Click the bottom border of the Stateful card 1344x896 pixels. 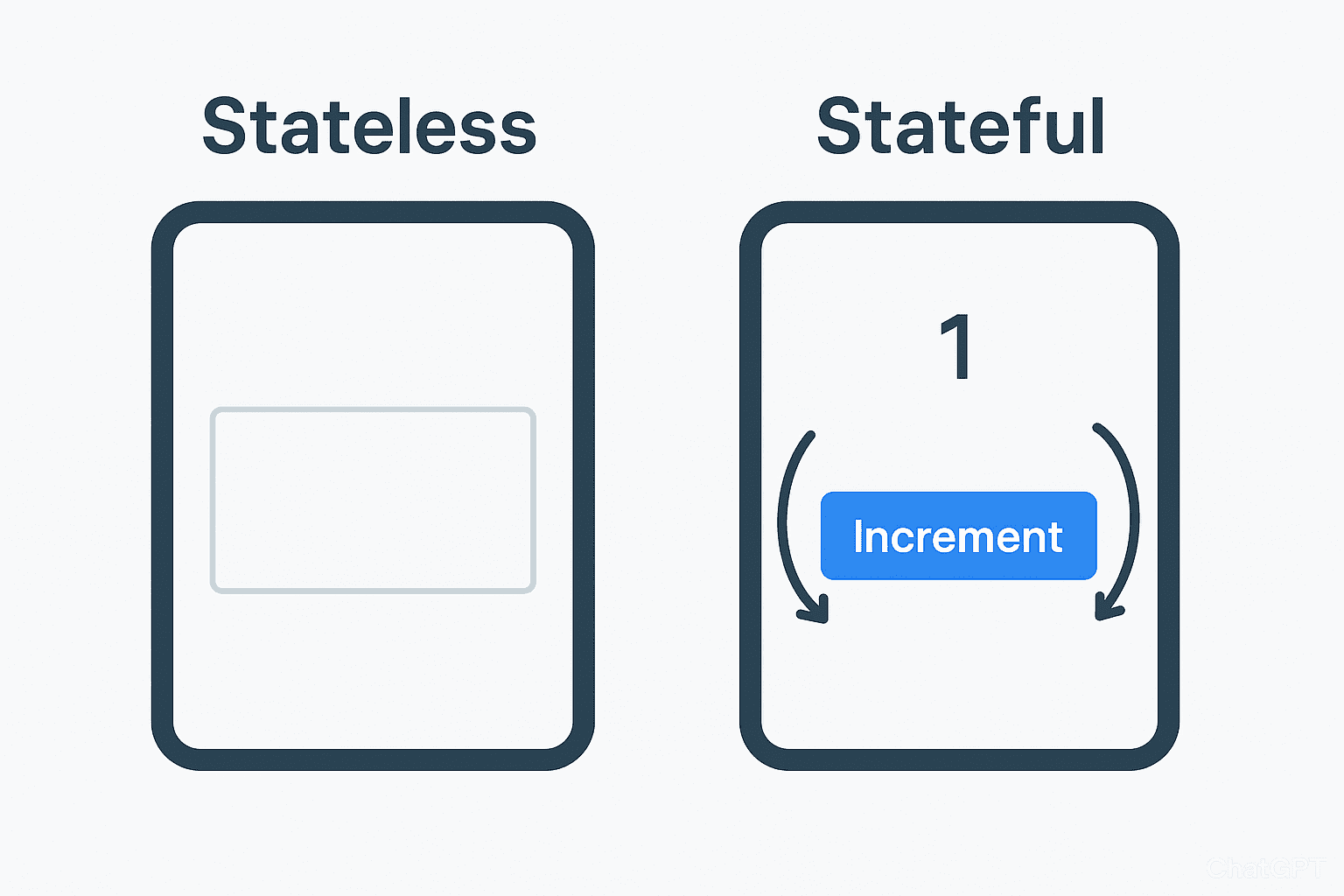[959, 759]
